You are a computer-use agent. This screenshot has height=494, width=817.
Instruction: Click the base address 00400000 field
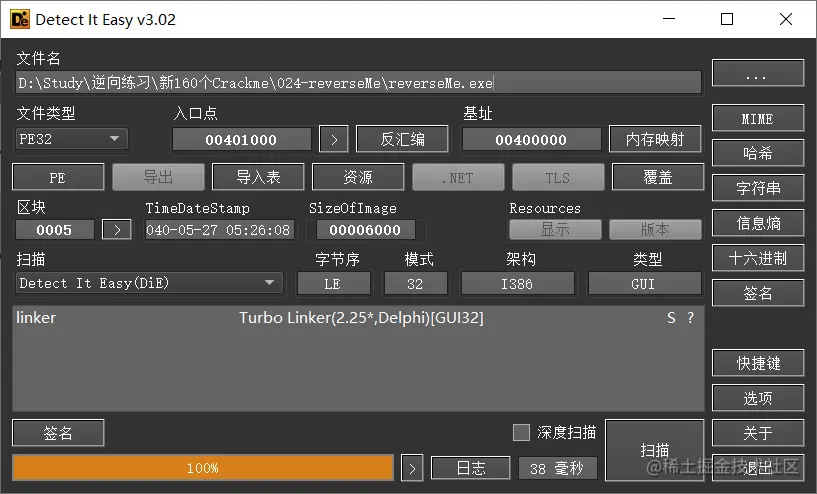click(531, 140)
